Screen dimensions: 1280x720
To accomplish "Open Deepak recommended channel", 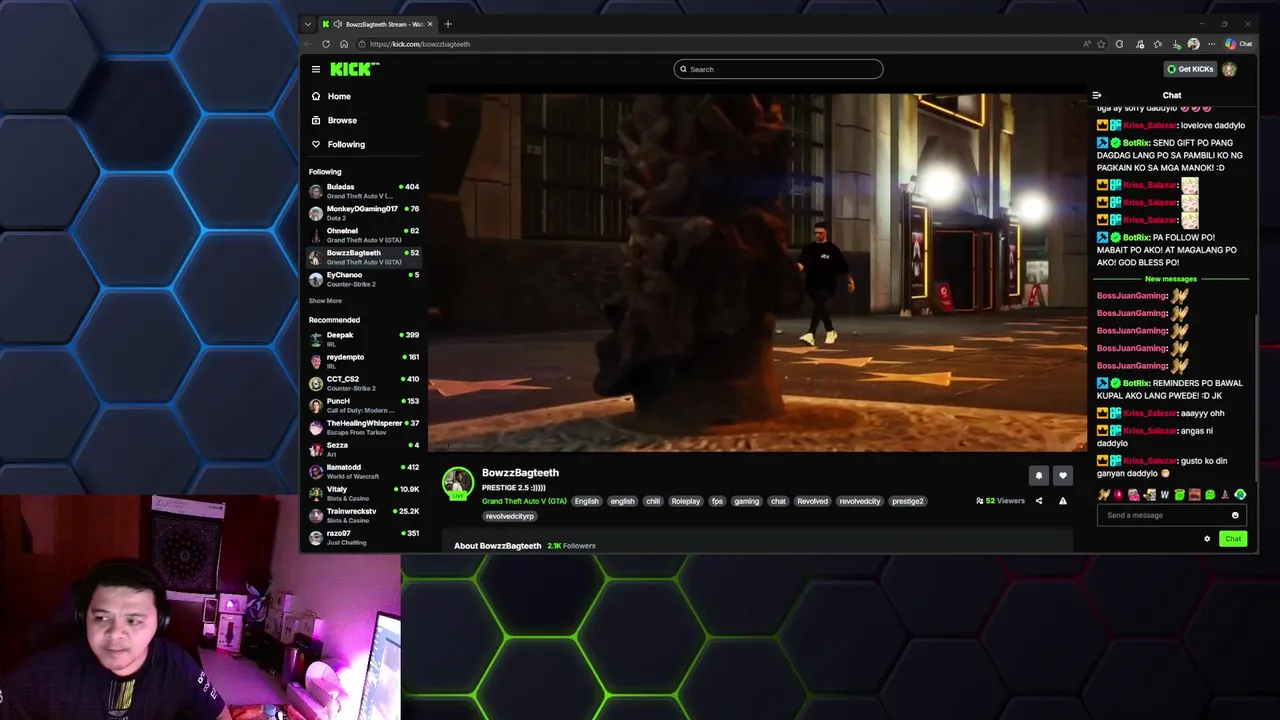I will tap(364, 339).
